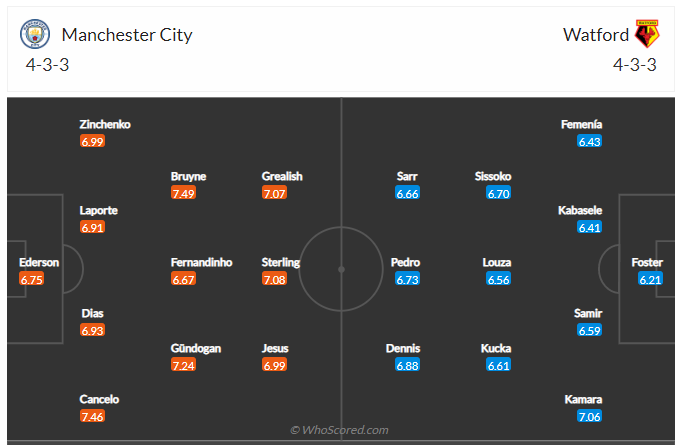Image resolution: width=679 pixels, height=445 pixels.
Task: Select player Zinchenko at left back
Action: pos(105,125)
